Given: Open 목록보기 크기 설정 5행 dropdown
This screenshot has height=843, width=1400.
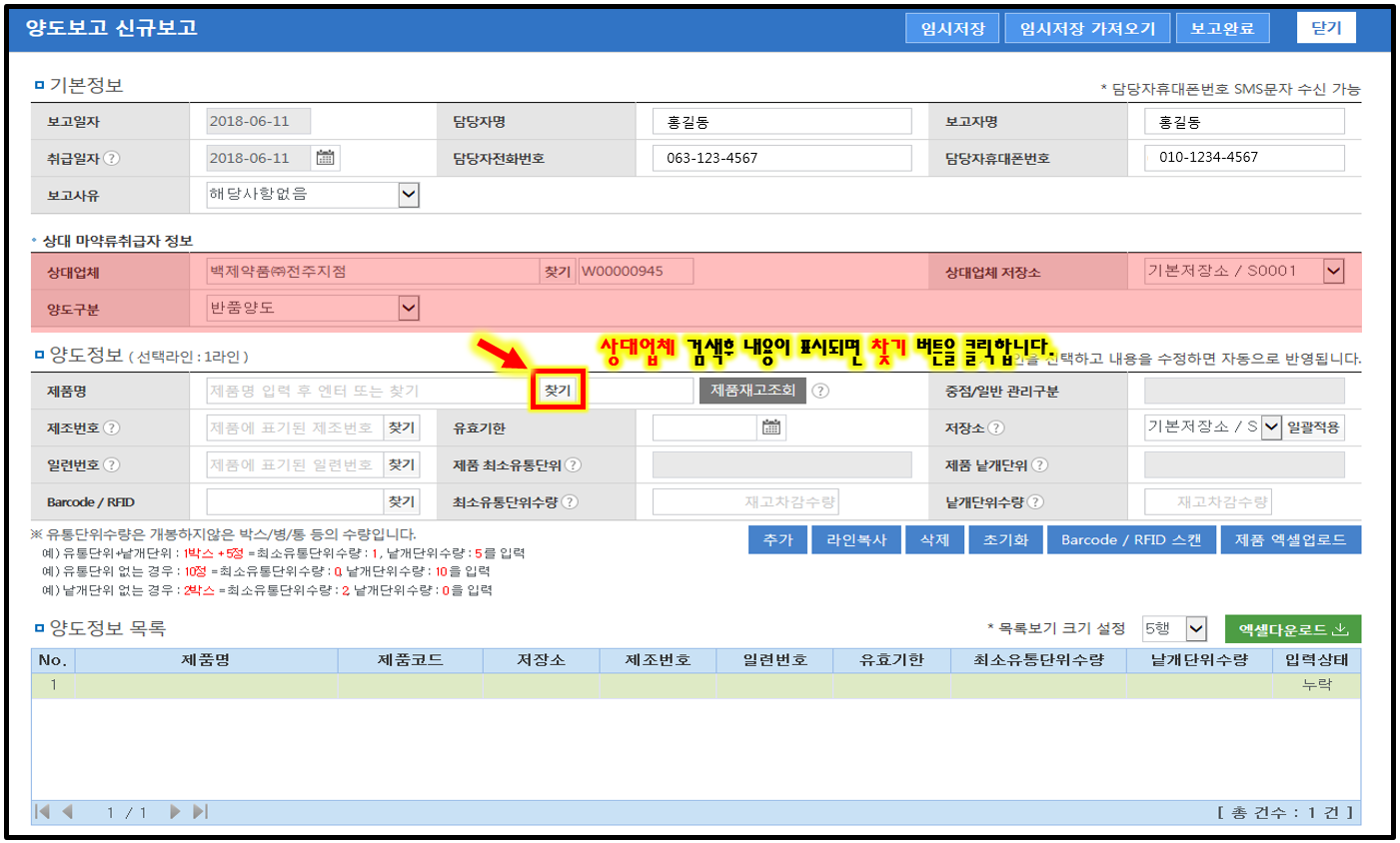Looking at the screenshot, I should click(1196, 629).
